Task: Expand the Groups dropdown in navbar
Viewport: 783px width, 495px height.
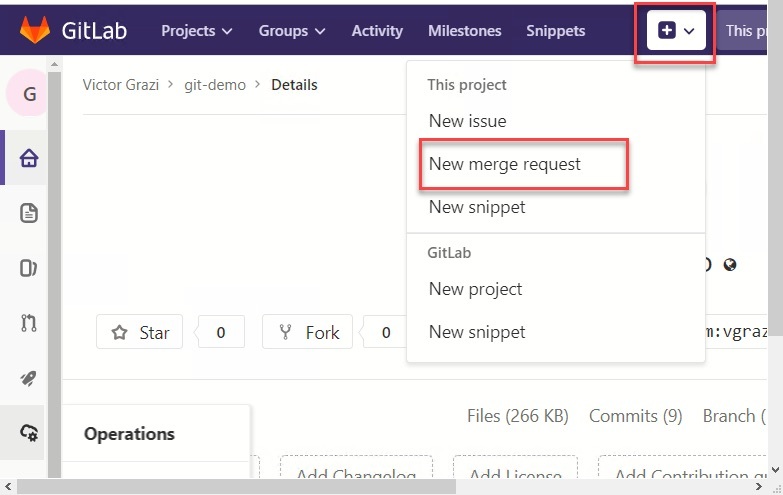Action: point(292,31)
